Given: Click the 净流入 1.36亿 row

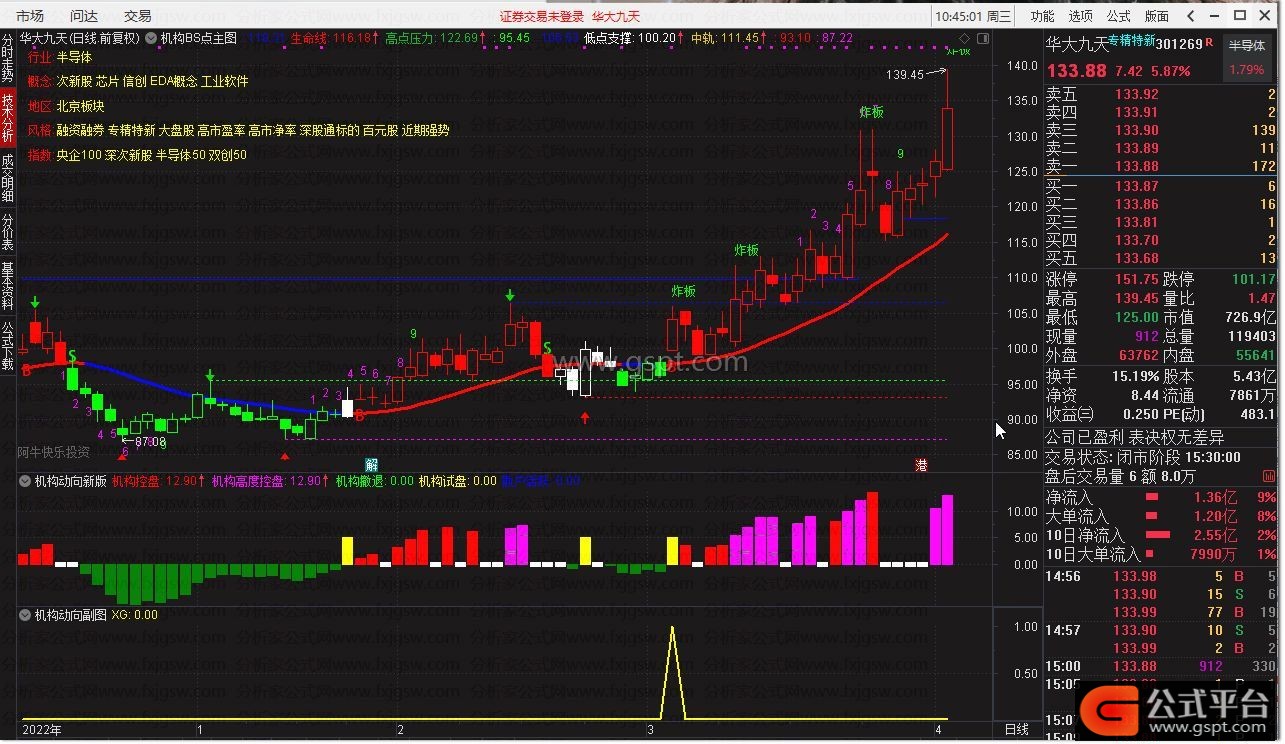Looking at the screenshot, I should click(x=1160, y=497).
